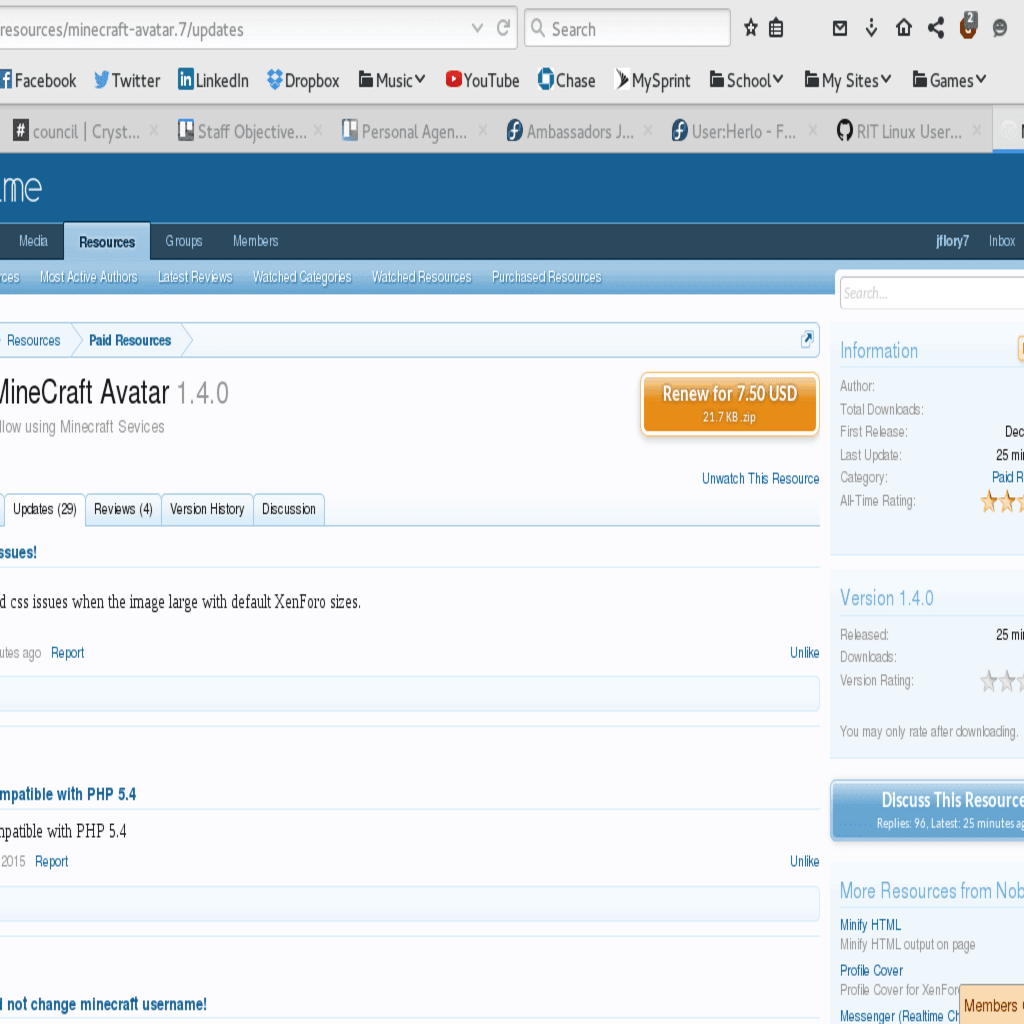Open the Resources navigation tab
The image size is (1024, 1024).
tap(107, 242)
